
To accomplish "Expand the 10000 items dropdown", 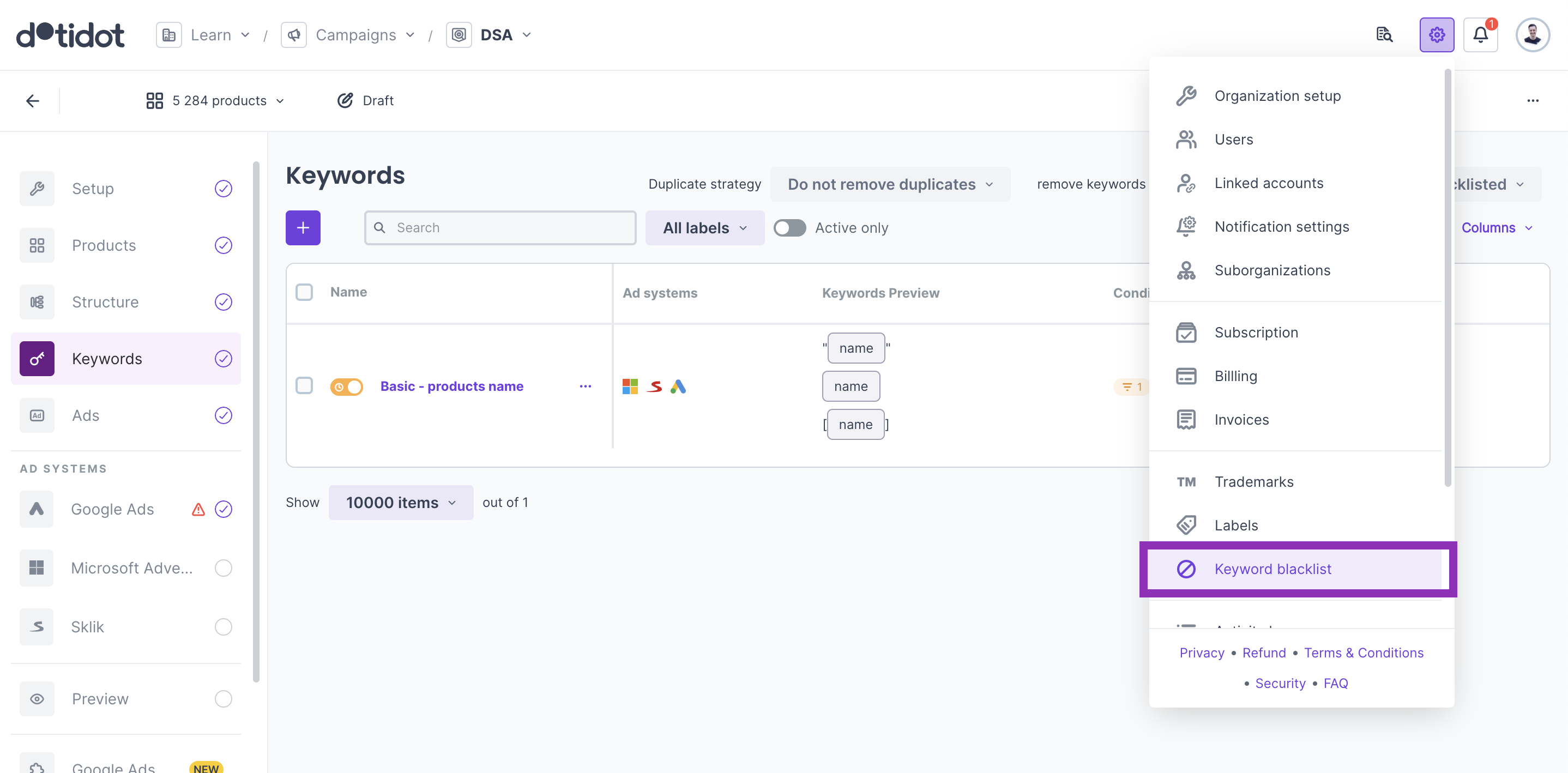I will tap(401, 502).
